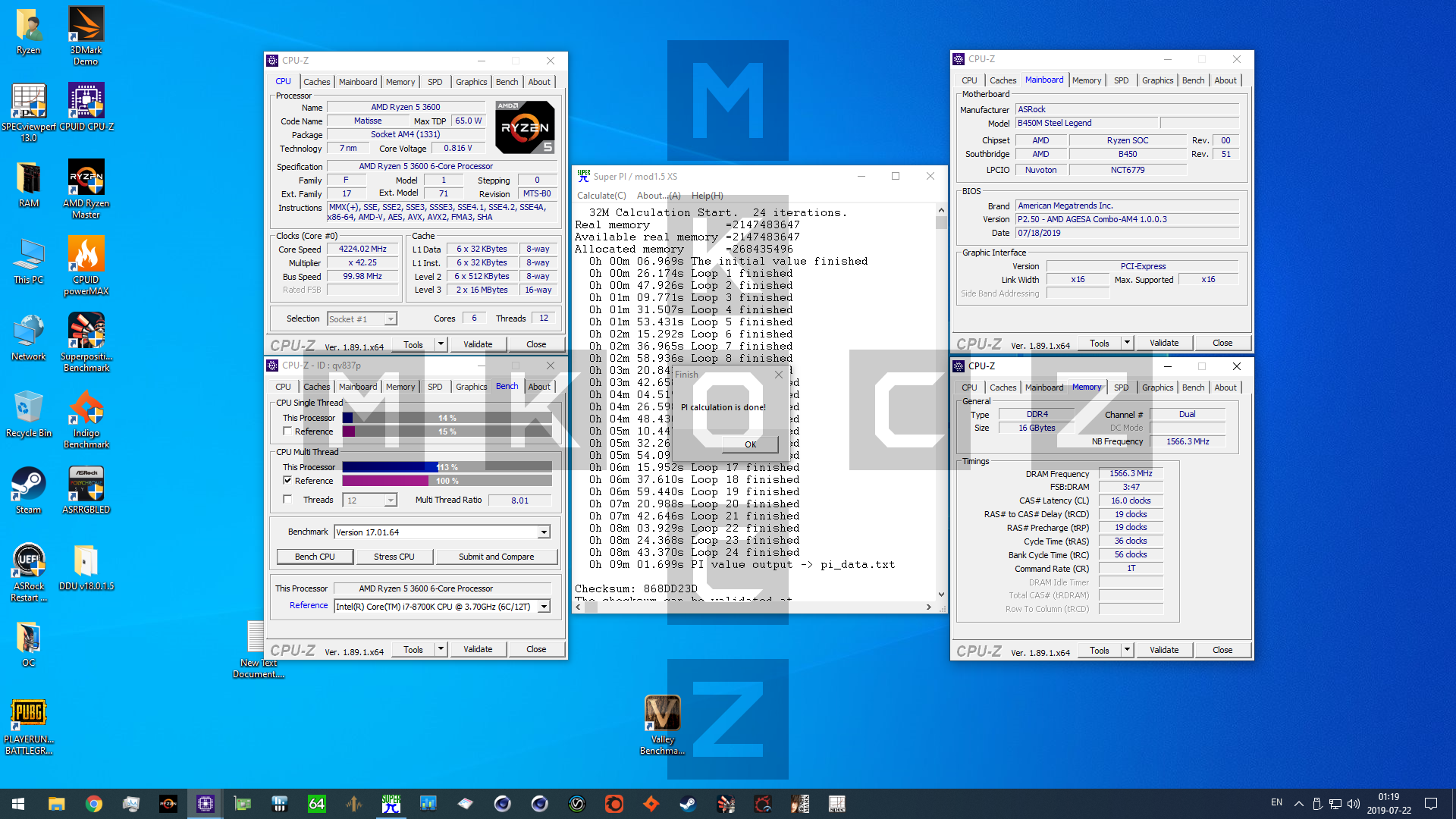1456x819 pixels.
Task: Switch to Caches tab in top-left CPU-Z
Action: tap(316, 82)
